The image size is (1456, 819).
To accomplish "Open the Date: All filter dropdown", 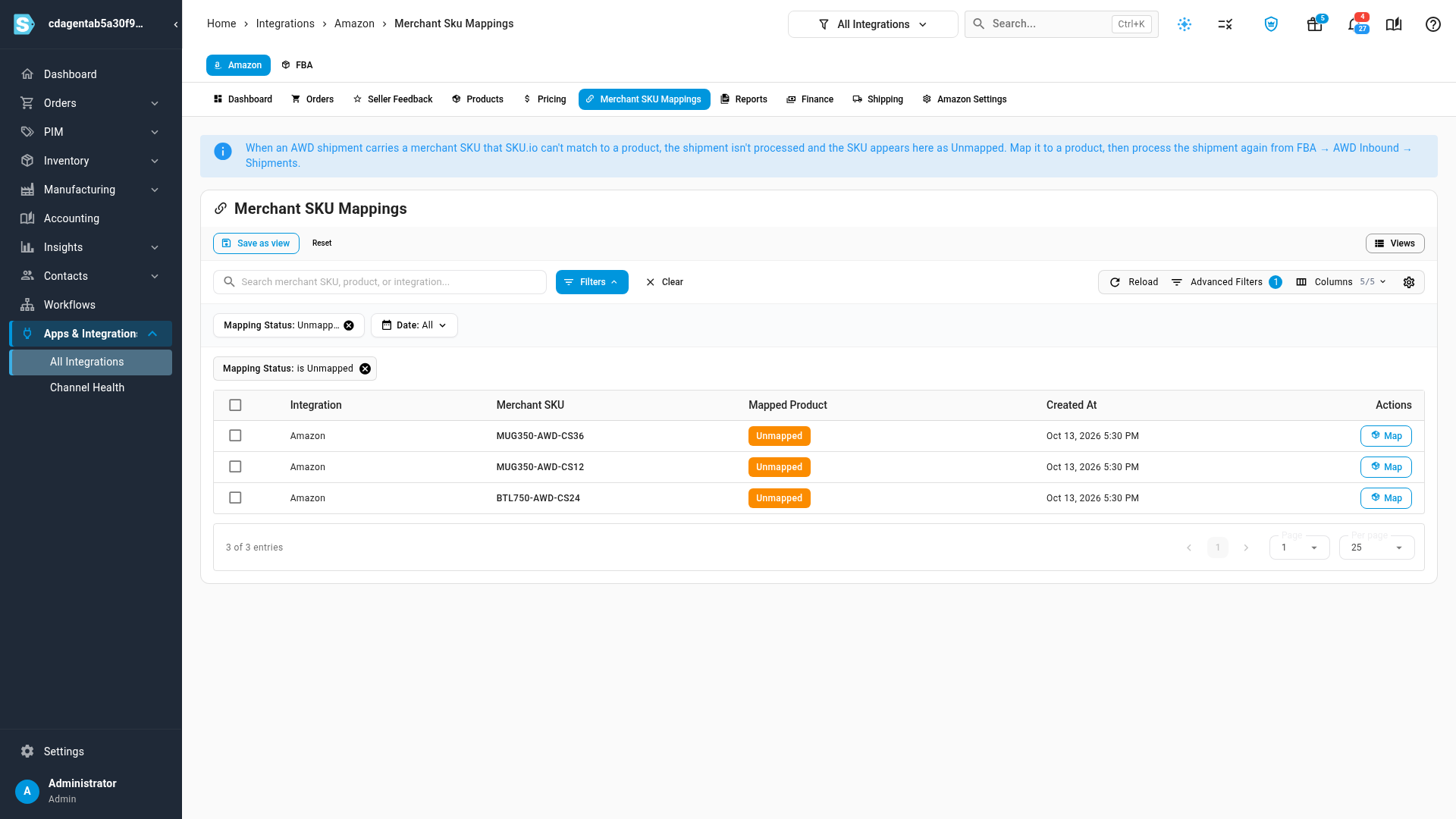I will tap(414, 325).
